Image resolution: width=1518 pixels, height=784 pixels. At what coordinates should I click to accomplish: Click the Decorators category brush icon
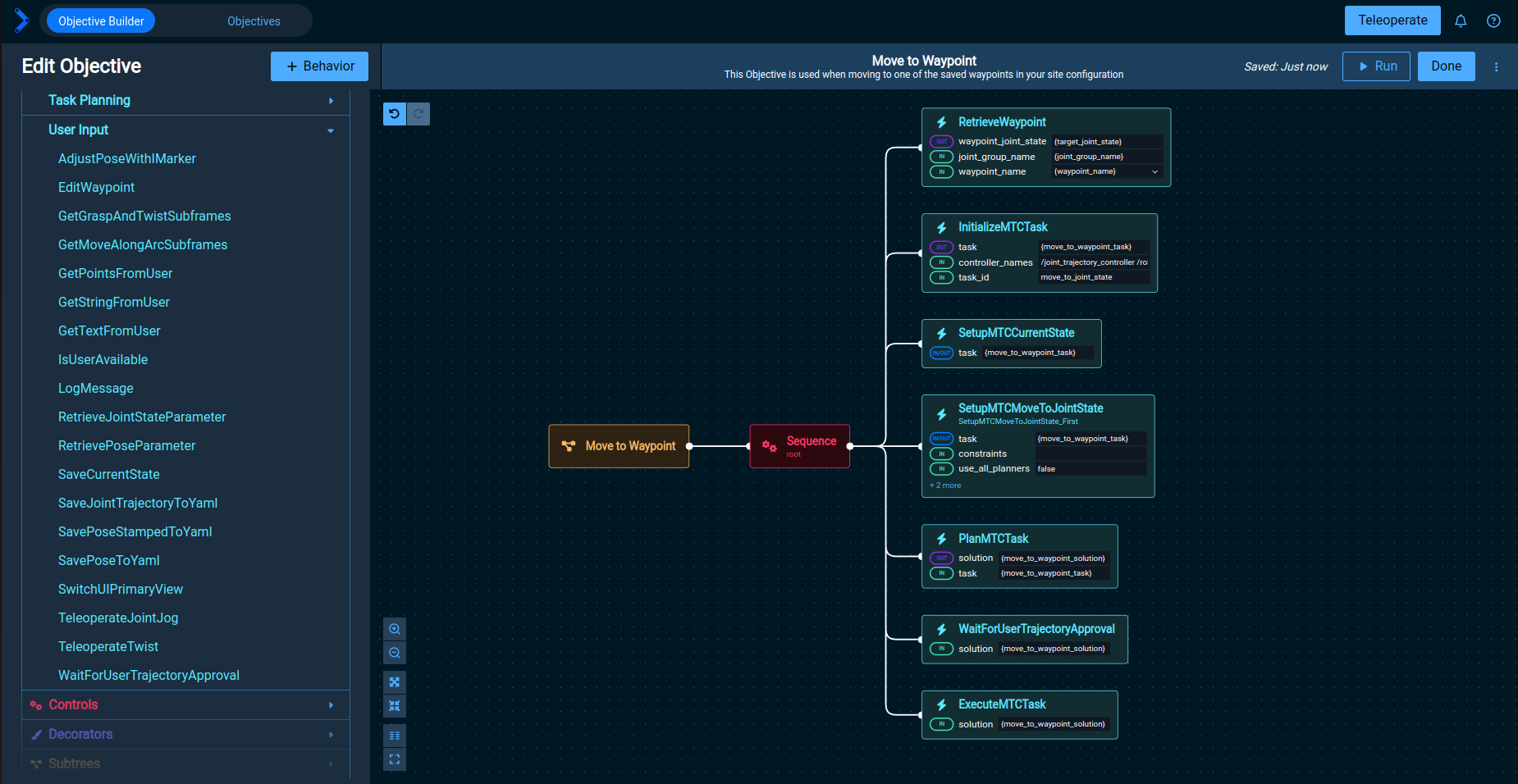[x=36, y=735]
